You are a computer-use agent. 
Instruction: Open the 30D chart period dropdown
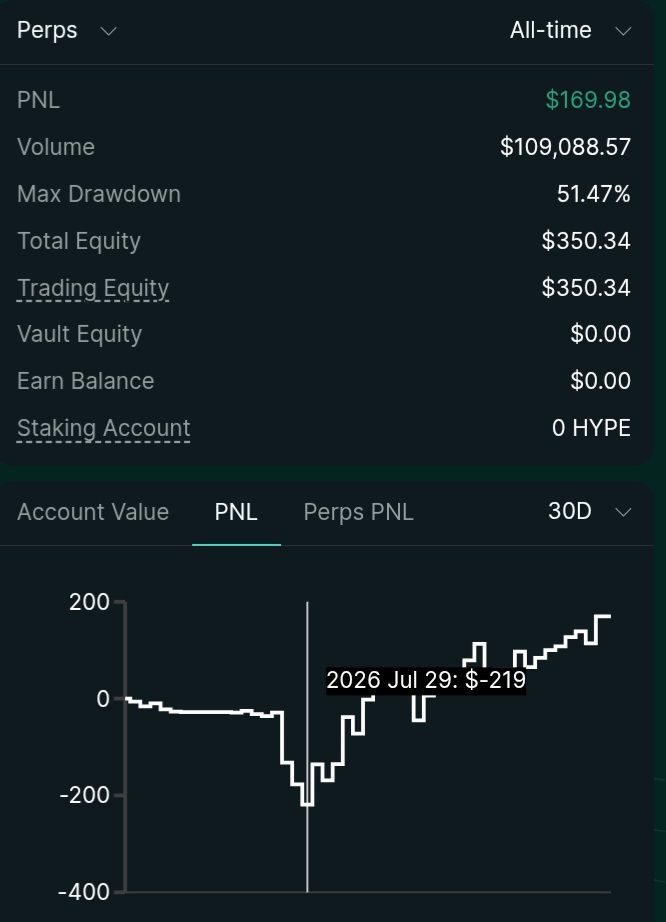point(590,512)
